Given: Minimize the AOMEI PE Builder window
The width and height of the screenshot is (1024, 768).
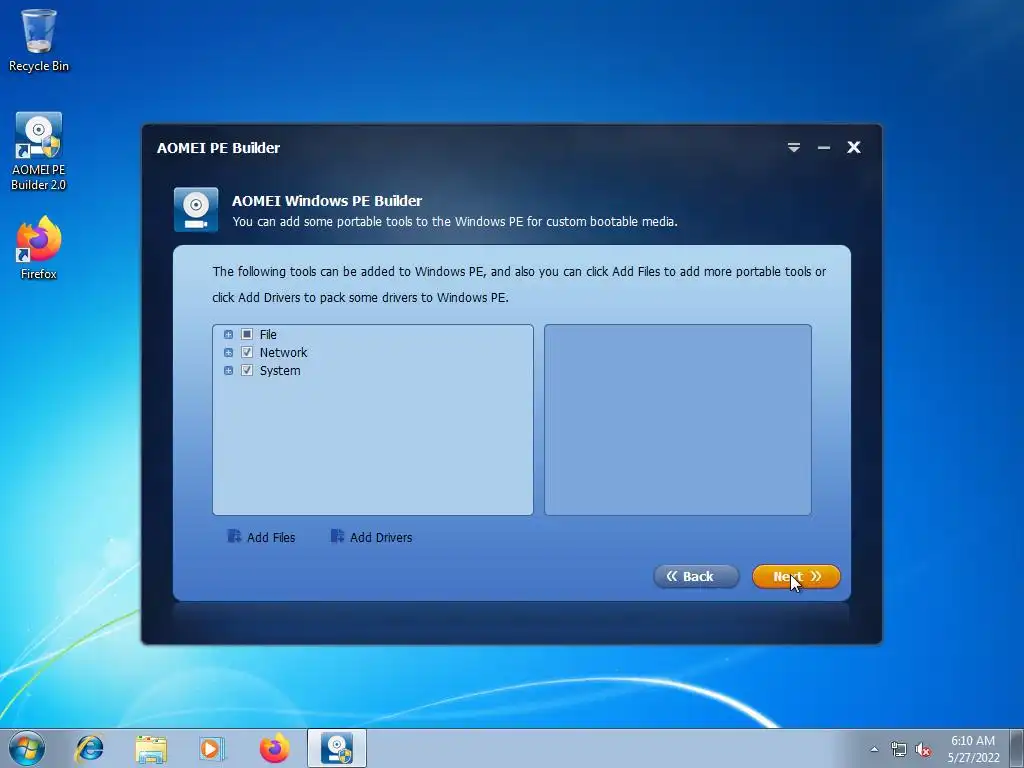Looking at the screenshot, I should coord(824,148).
